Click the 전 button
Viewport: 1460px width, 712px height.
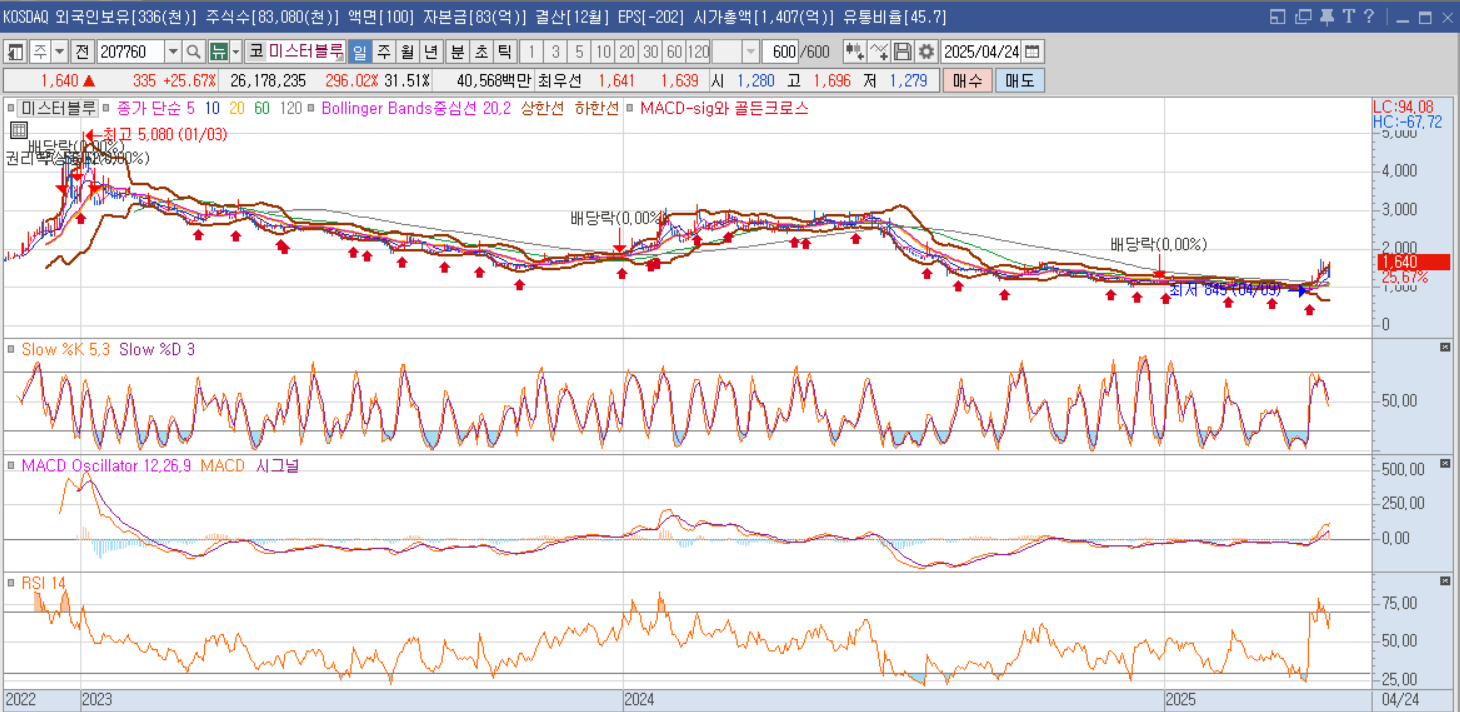pyautogui.click(x=83, y=52)
